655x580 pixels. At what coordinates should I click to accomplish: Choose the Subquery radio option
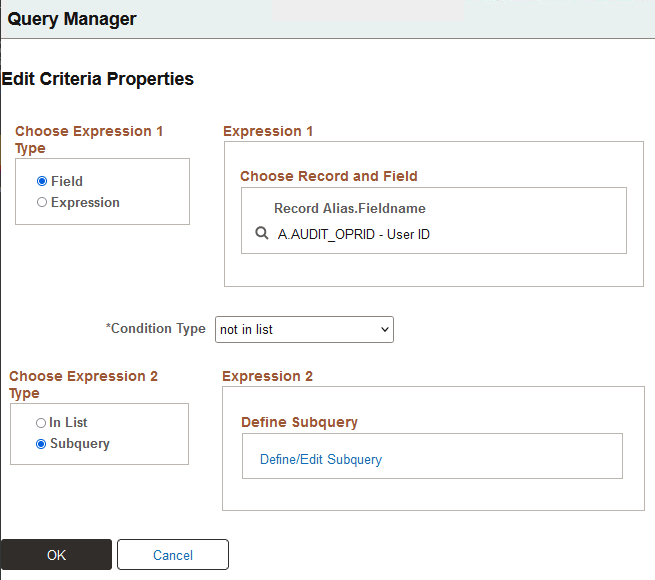pyautogui.click(x=41, y=444)
